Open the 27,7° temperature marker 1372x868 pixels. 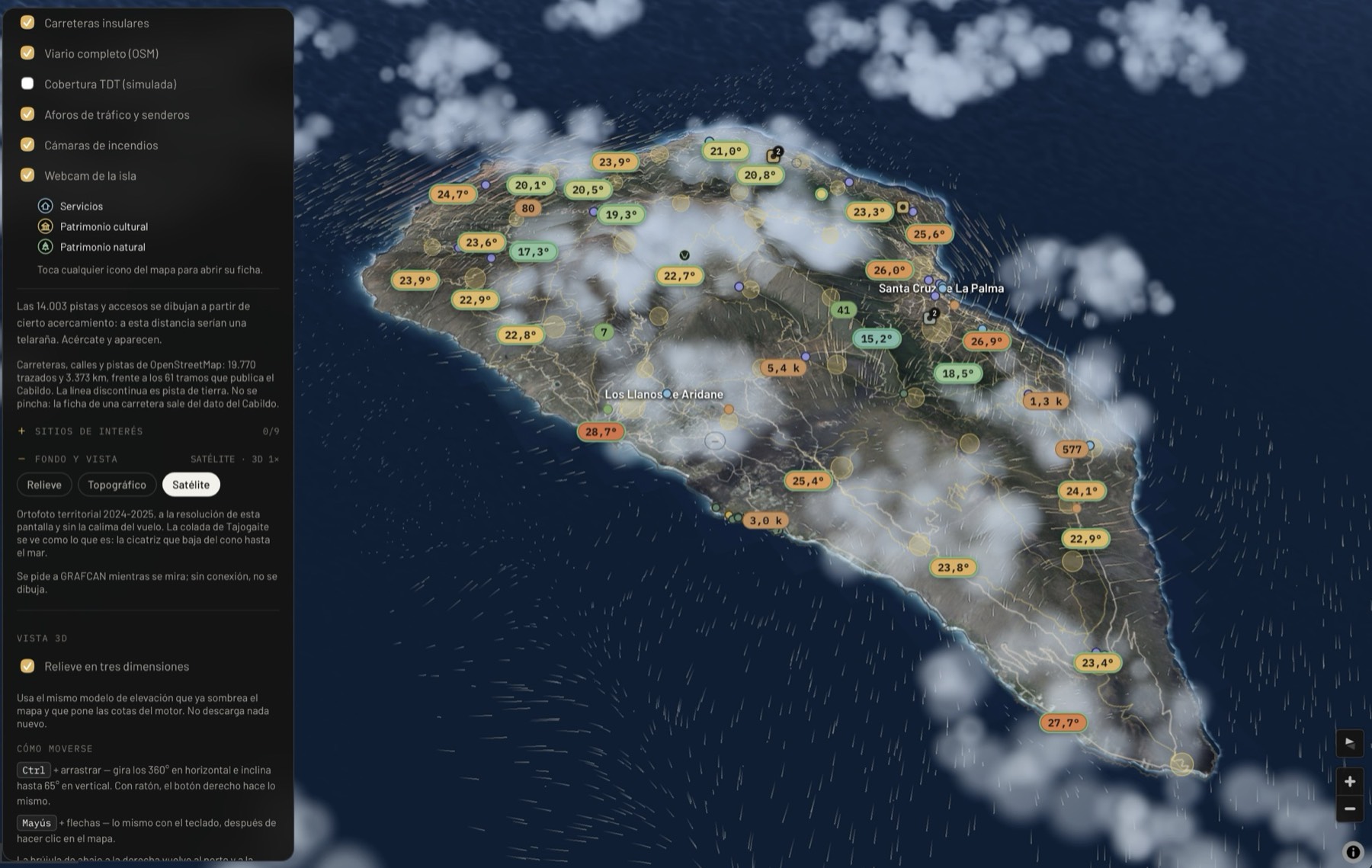1063,722
